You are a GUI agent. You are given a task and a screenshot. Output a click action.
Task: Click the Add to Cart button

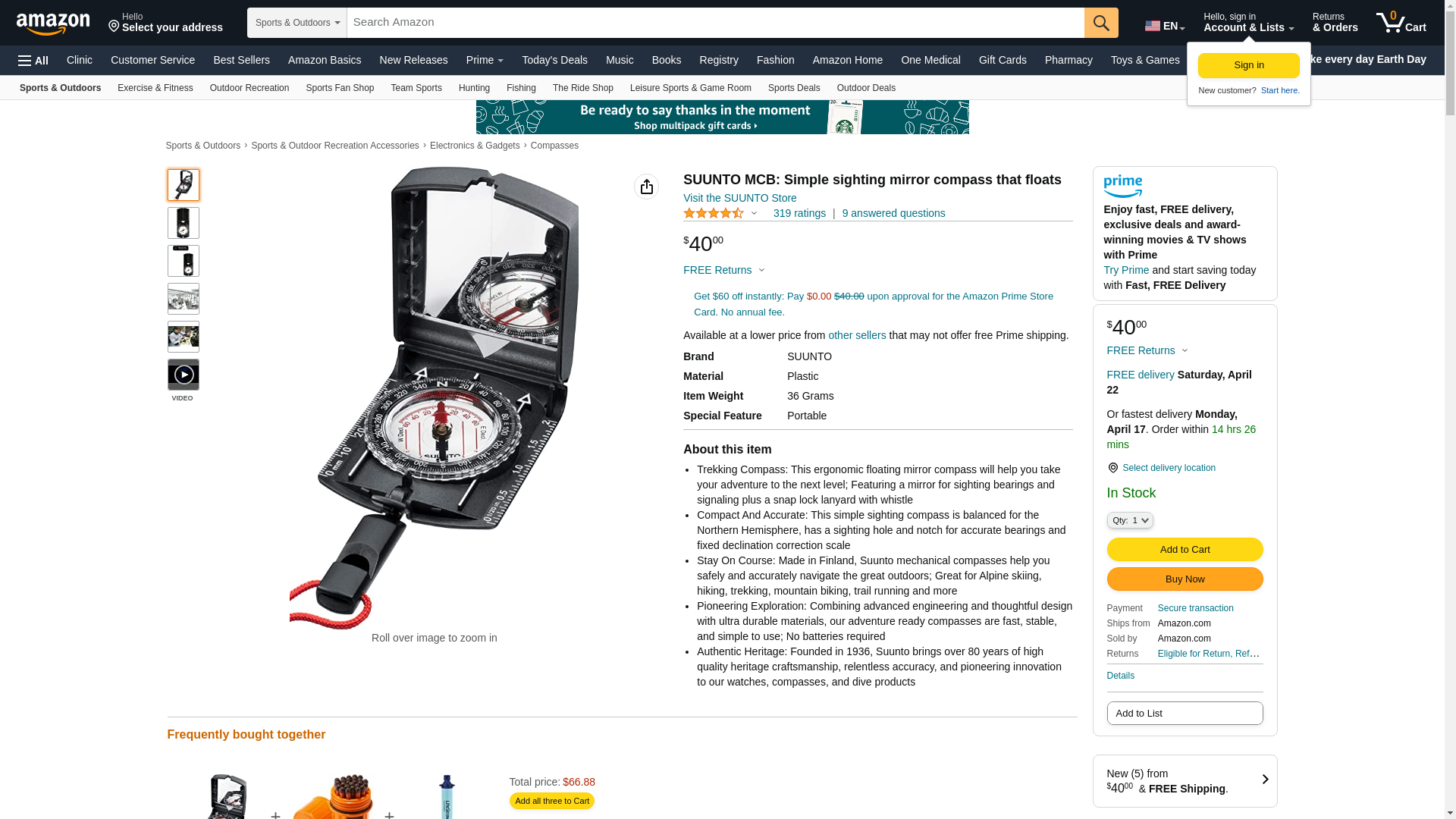click(1185, 549)
